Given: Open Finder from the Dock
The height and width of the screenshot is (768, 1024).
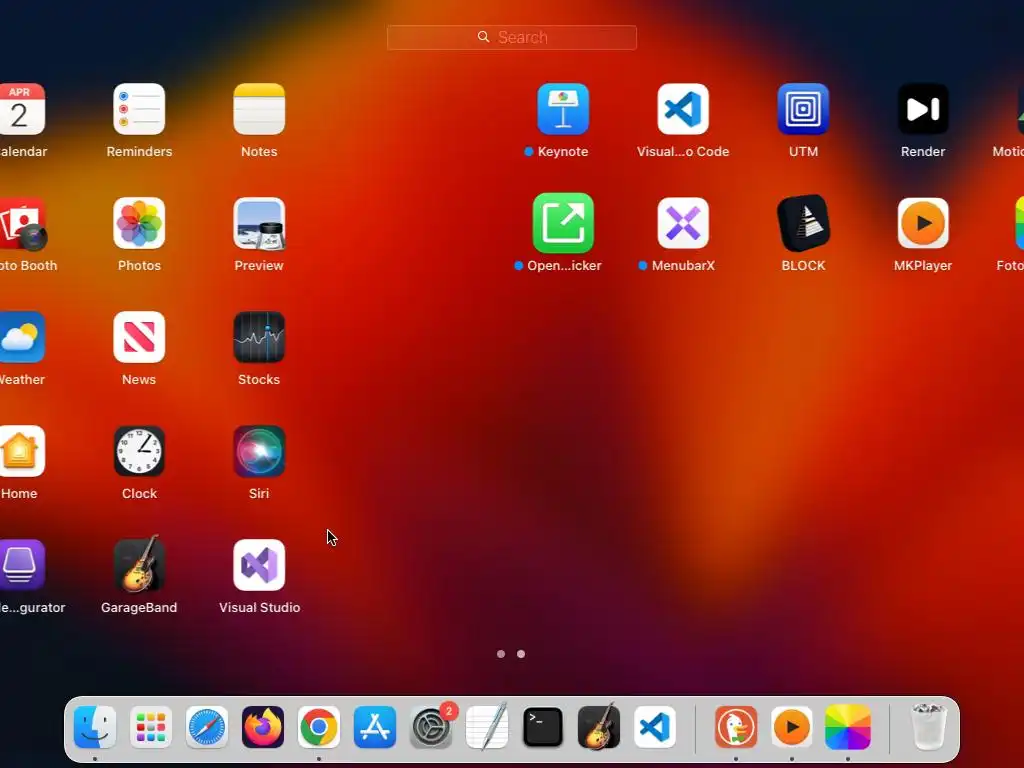Looking at the screenshot, I should (95, 727).
